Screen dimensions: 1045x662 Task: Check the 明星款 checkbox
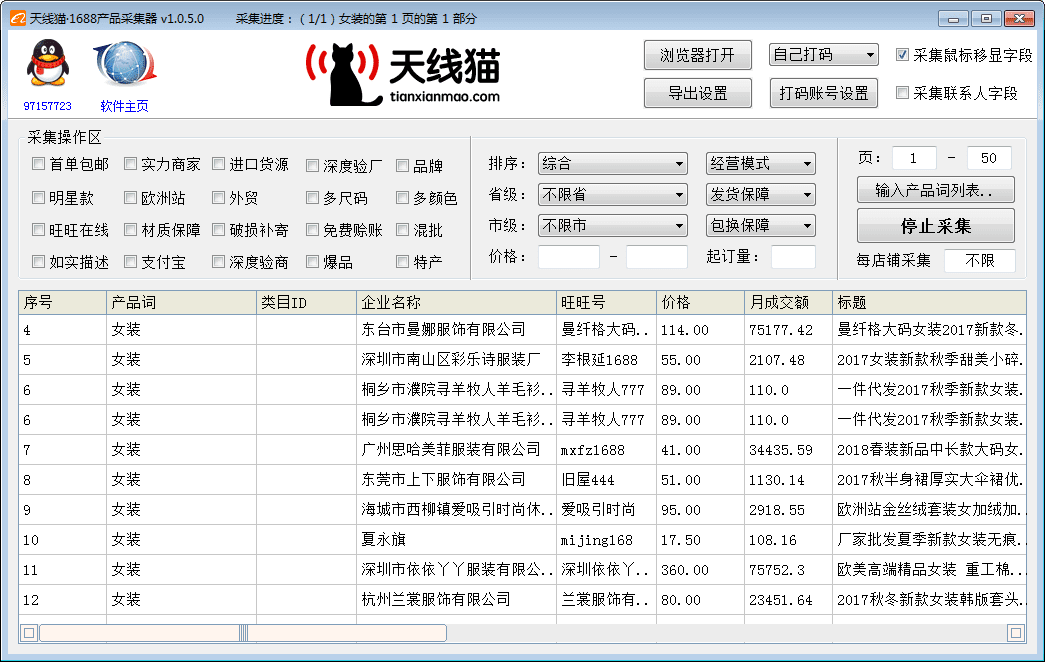(x=39, y=197)
